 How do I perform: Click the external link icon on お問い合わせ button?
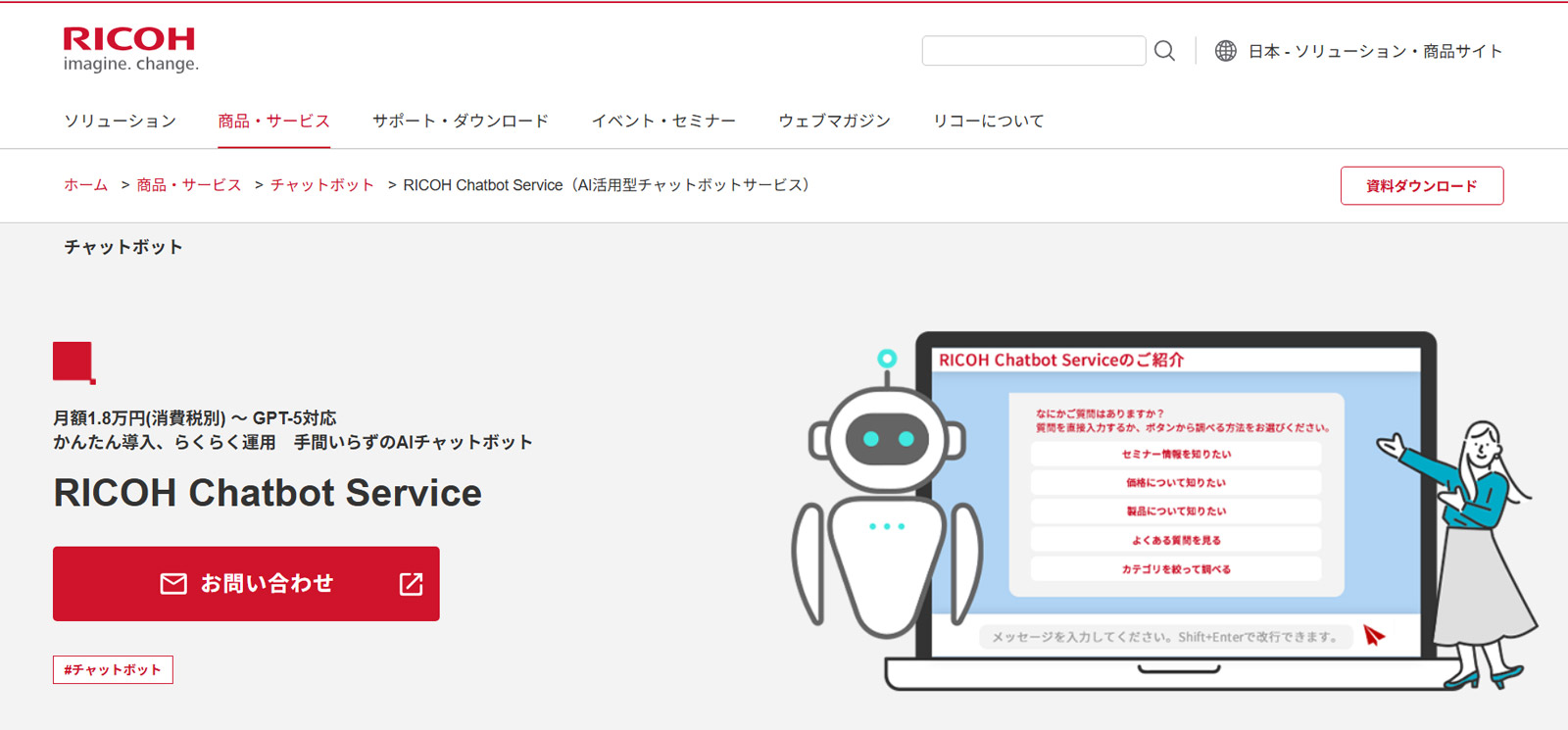[x=412, y=584]
